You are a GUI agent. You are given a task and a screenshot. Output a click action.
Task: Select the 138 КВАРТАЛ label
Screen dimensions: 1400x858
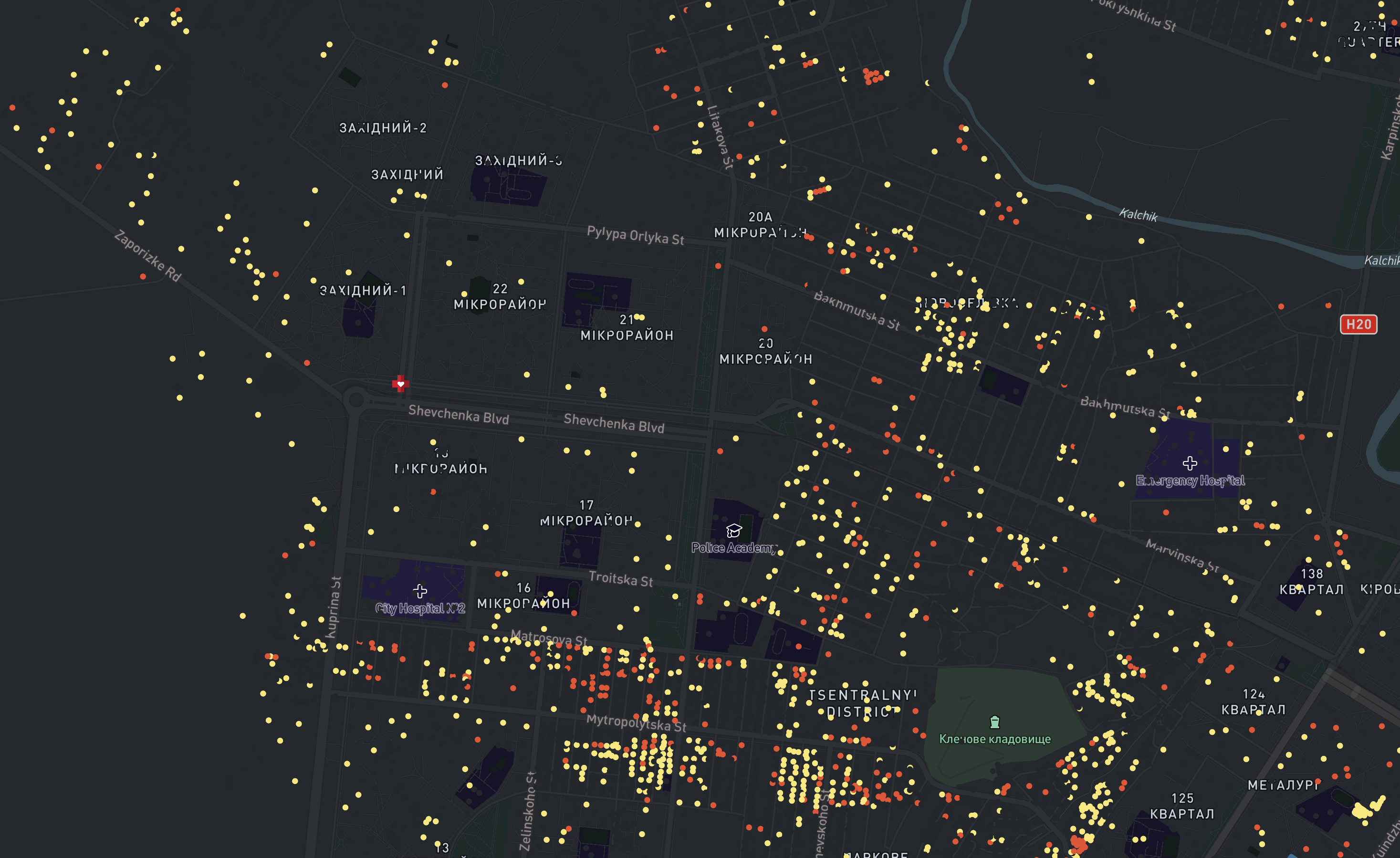click(1311, 582)
